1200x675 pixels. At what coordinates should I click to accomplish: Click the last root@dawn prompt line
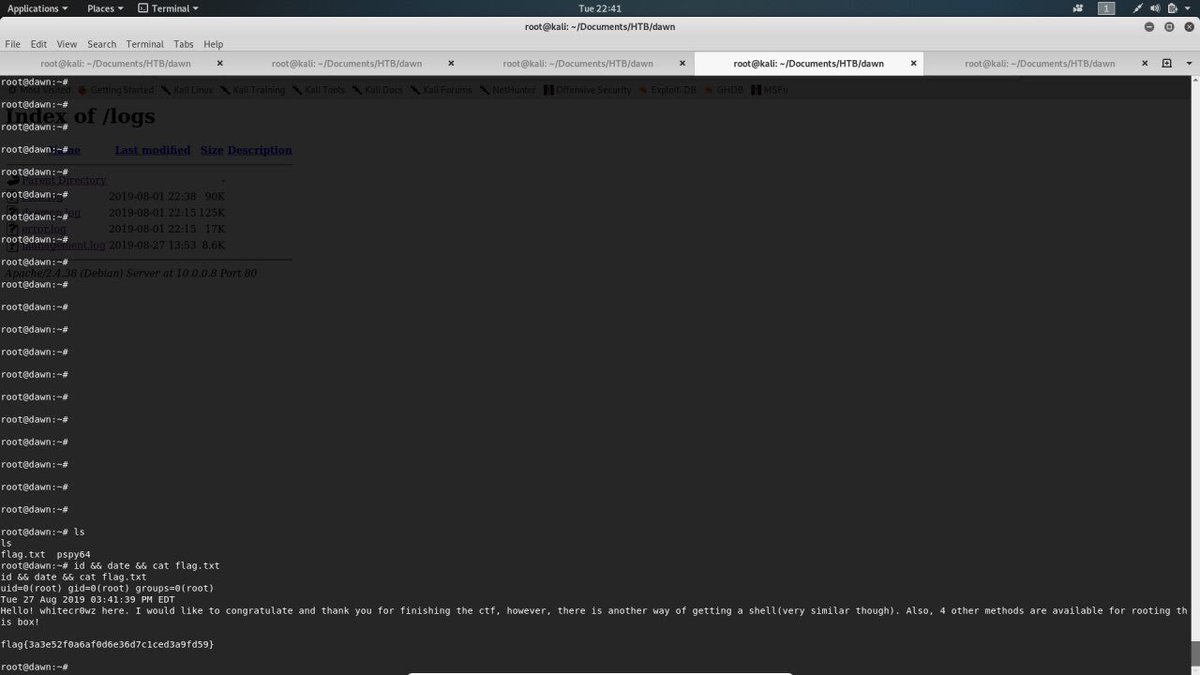click(35, 667)
